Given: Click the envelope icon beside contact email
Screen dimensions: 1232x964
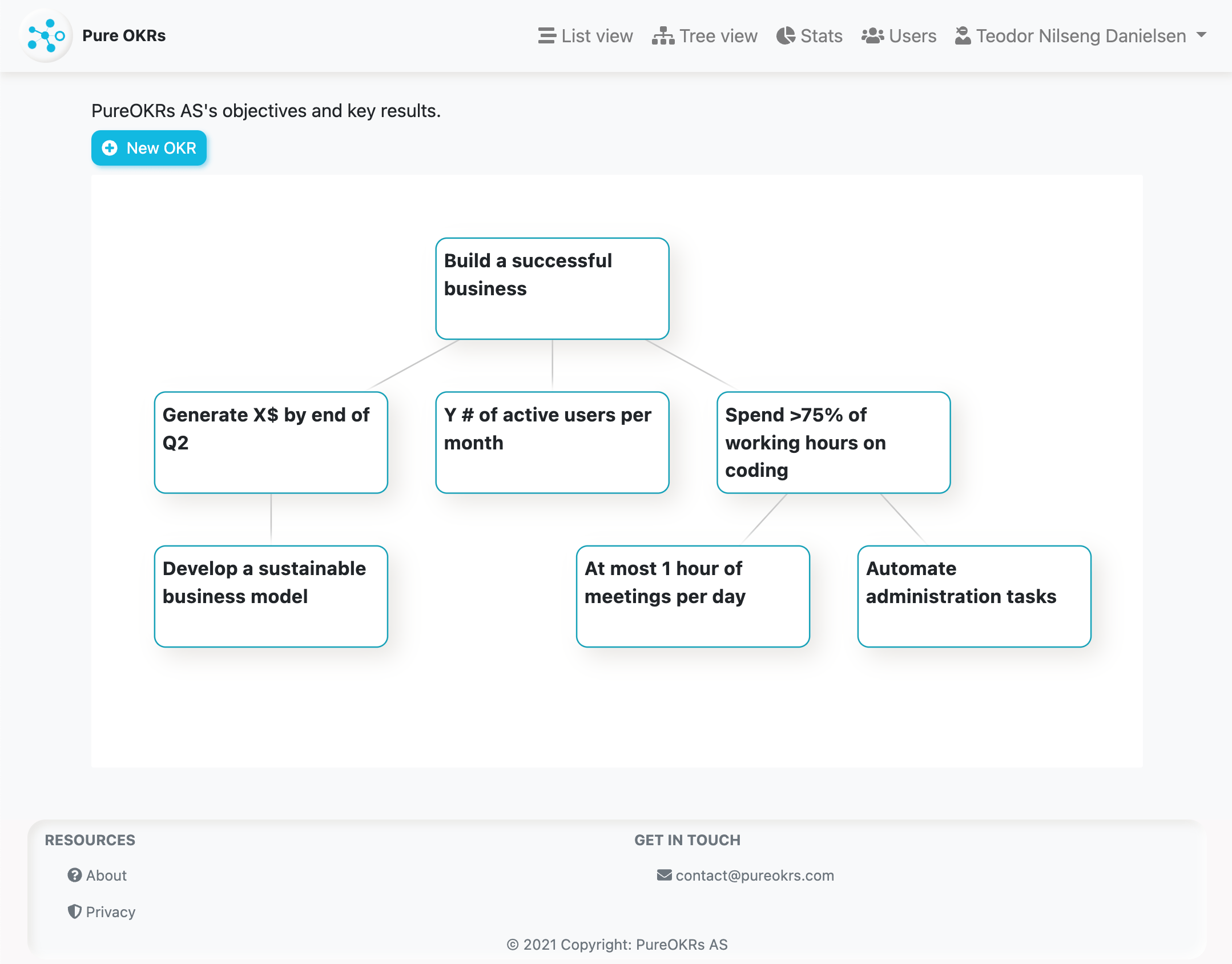Looking at the screenshot, I should [x=664, y=875].
